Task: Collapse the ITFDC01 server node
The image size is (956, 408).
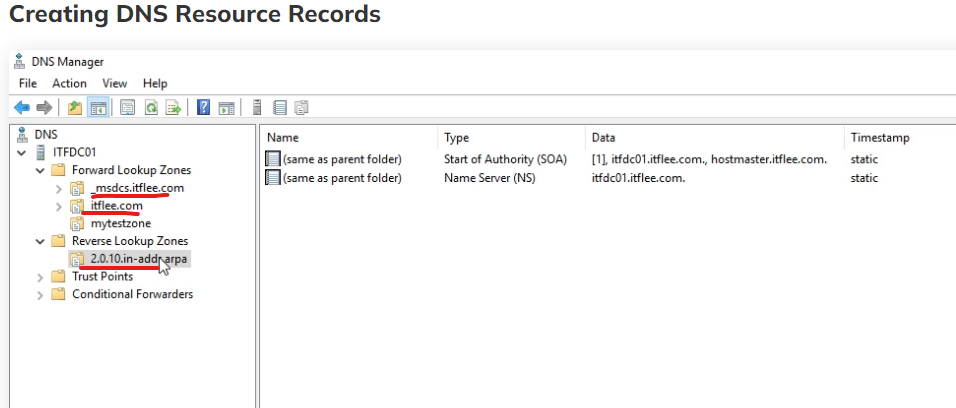Action: point(21,153)
